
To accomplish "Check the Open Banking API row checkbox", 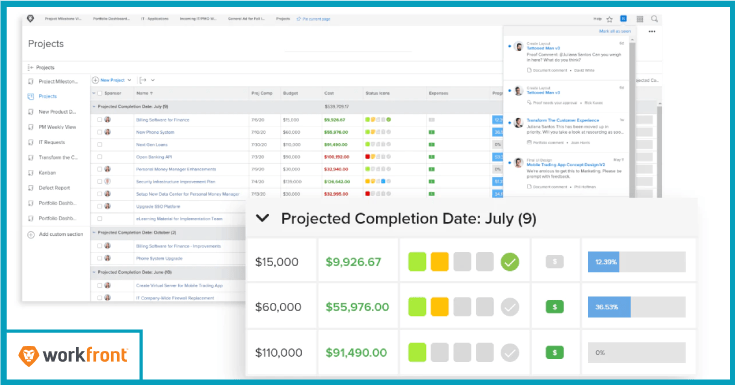I will [99, 157].
